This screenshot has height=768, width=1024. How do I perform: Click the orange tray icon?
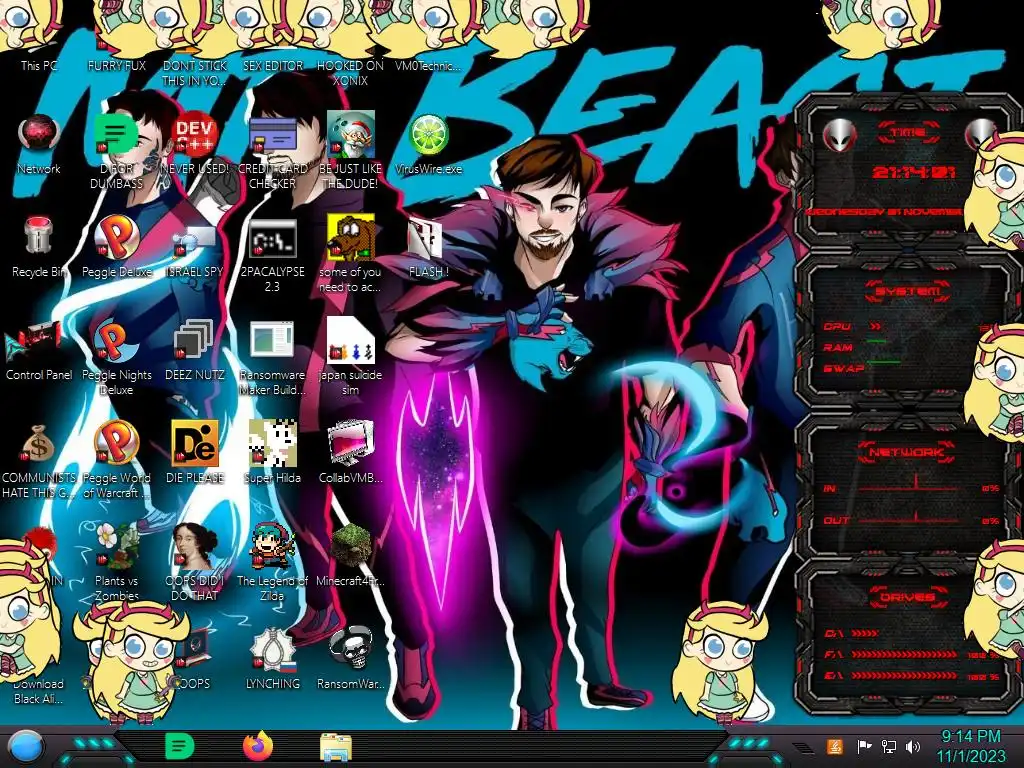point(835,746)
